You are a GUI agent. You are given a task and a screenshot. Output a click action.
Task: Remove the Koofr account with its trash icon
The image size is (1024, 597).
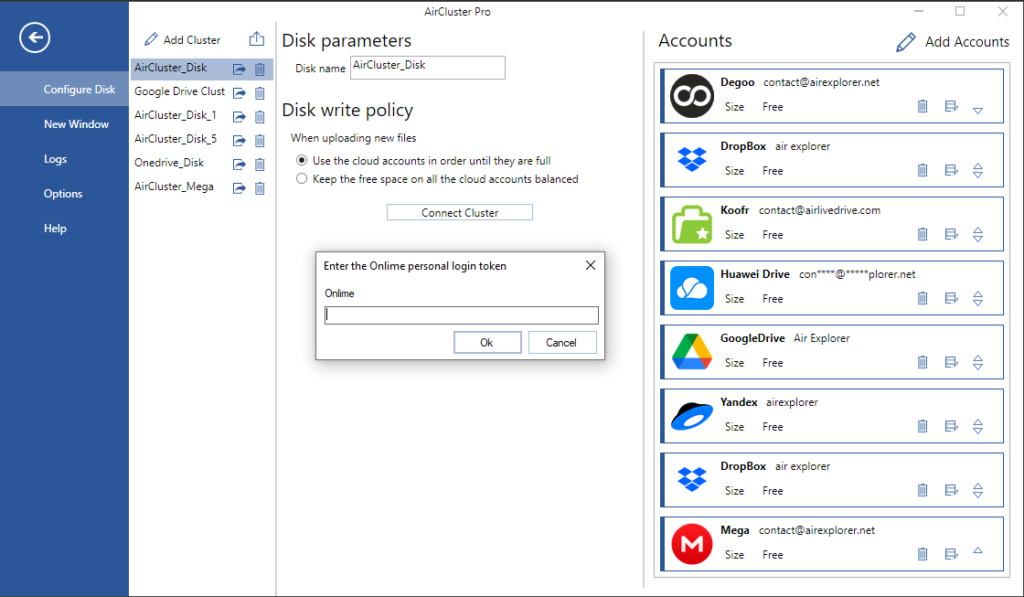(x=923, y=234)
